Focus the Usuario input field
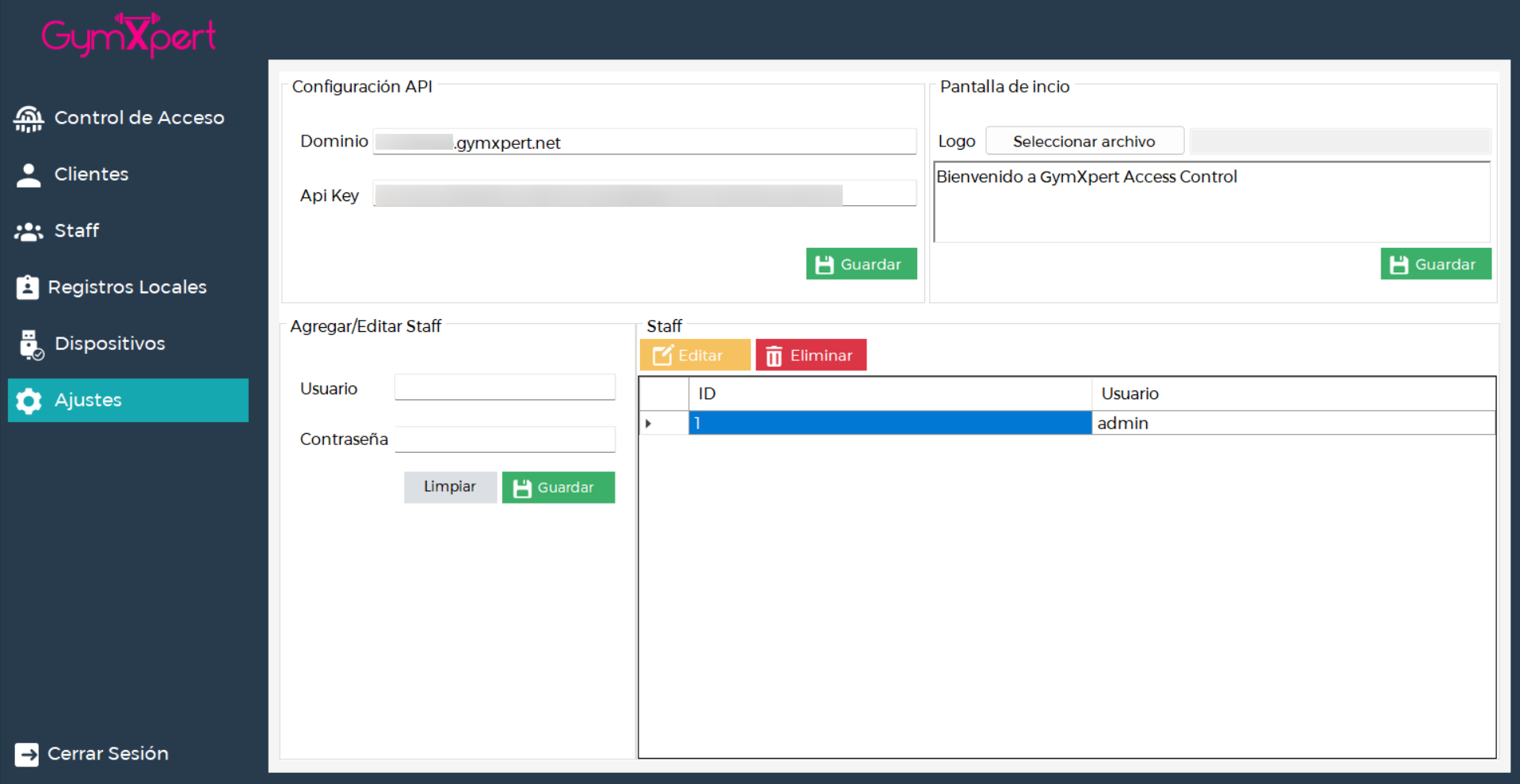This screenshot has width=1520, height=784. [x=505, y=388]
